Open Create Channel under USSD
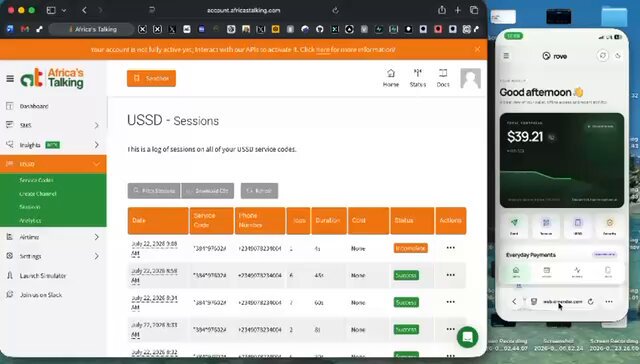 tap(38, 194)
